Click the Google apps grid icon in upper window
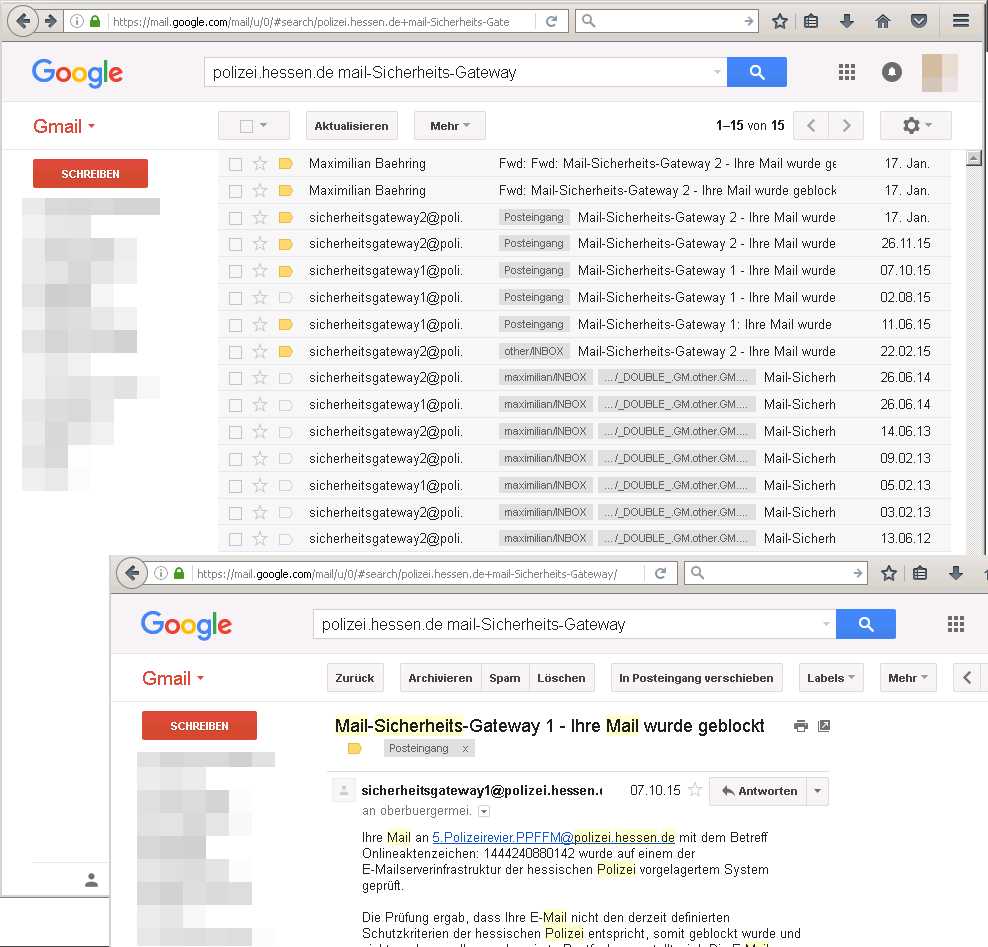 (847, 72)
